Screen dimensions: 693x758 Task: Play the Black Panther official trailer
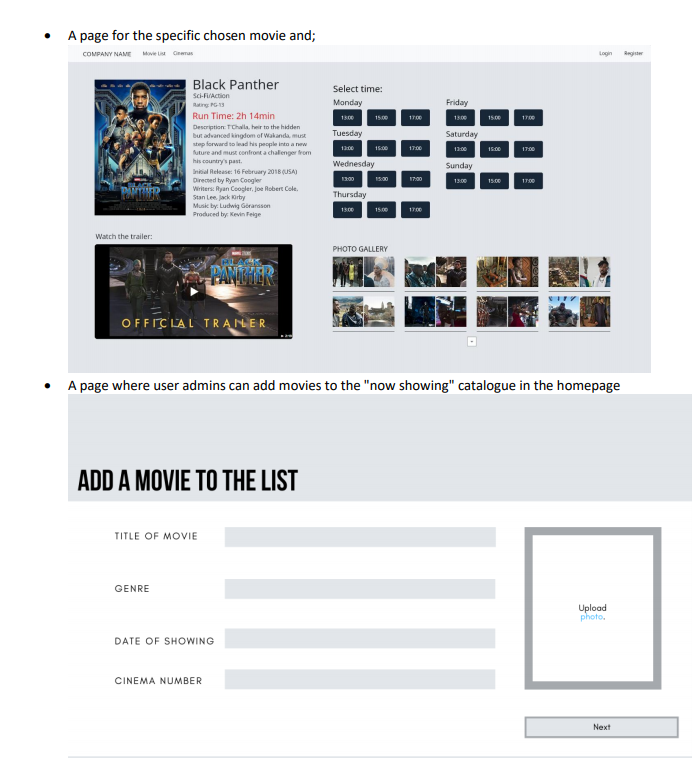[194, 292]
